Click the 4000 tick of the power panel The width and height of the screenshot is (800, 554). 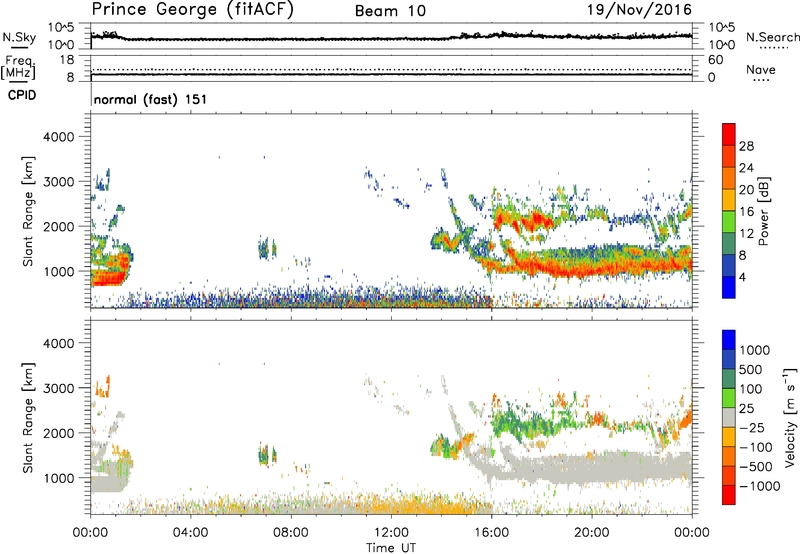(59, 137)
